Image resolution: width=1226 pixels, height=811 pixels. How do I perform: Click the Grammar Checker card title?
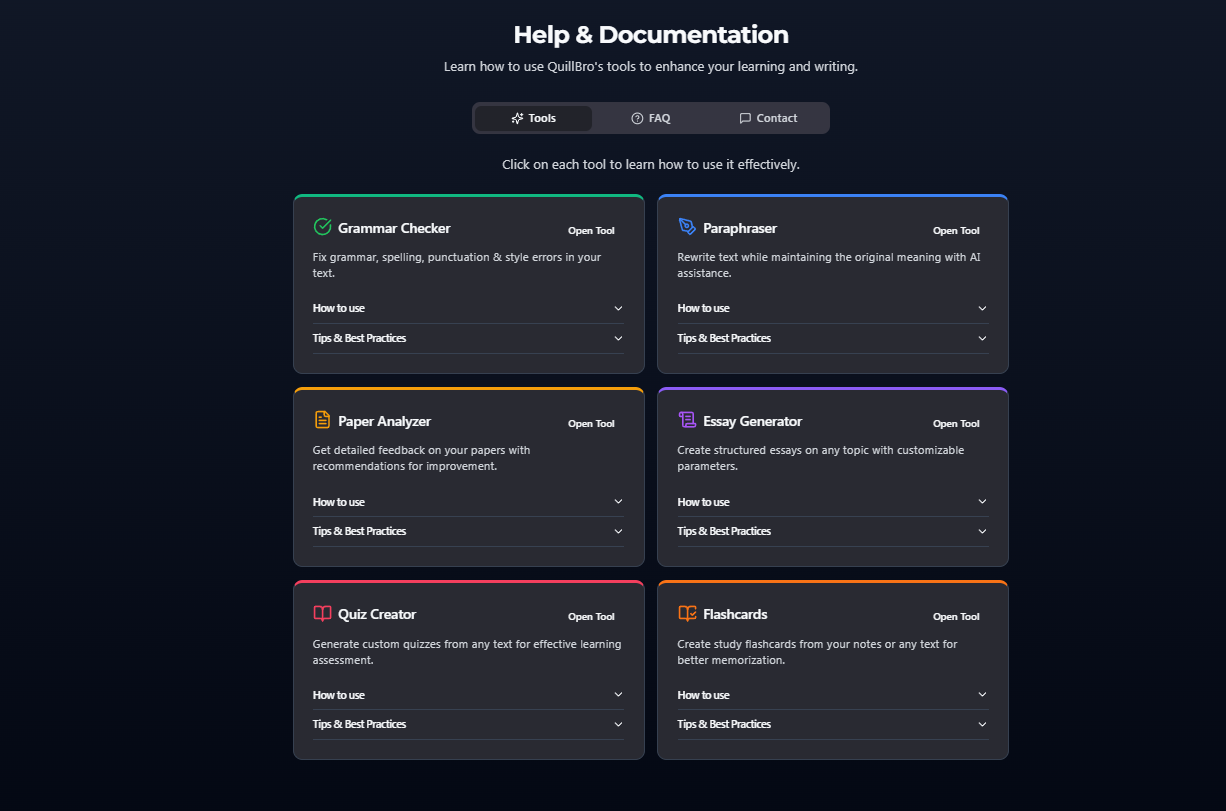(x=394, y=228)
